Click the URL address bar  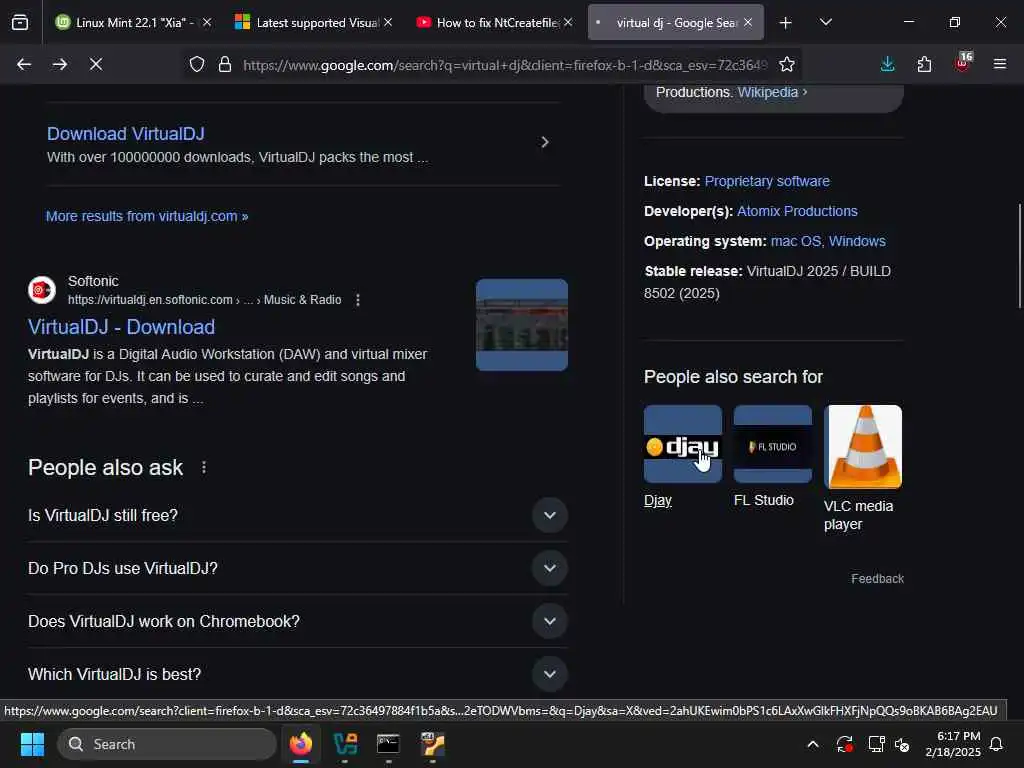(504, 65)
